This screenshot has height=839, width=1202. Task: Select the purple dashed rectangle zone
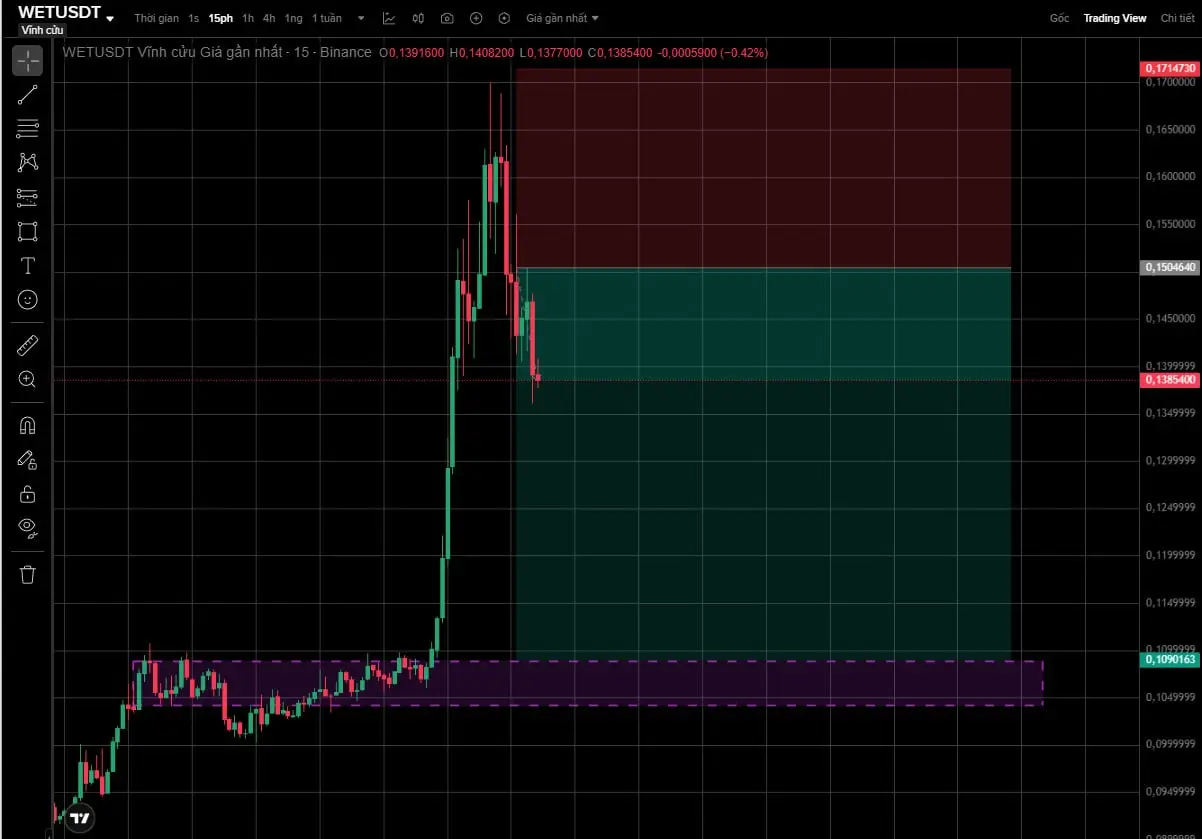588,683
